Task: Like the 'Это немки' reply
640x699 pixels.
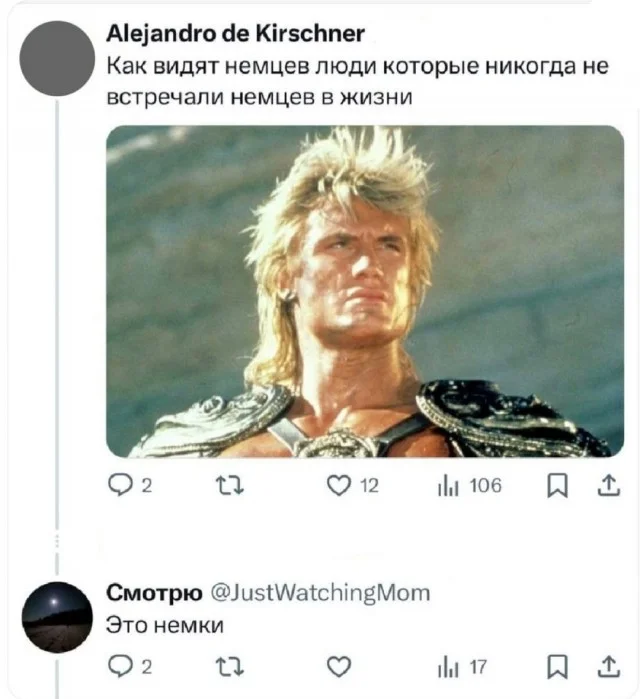Action: [x=339, y=667]
